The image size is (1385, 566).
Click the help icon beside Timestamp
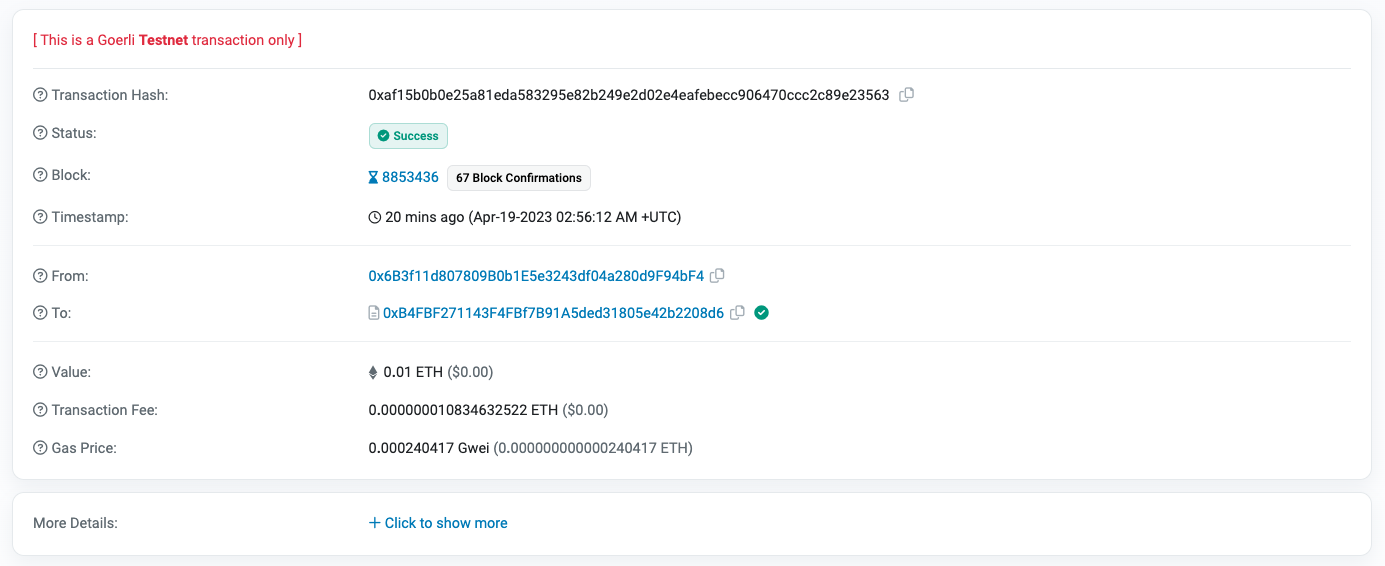pyautogui.click(x=40, y=217)
